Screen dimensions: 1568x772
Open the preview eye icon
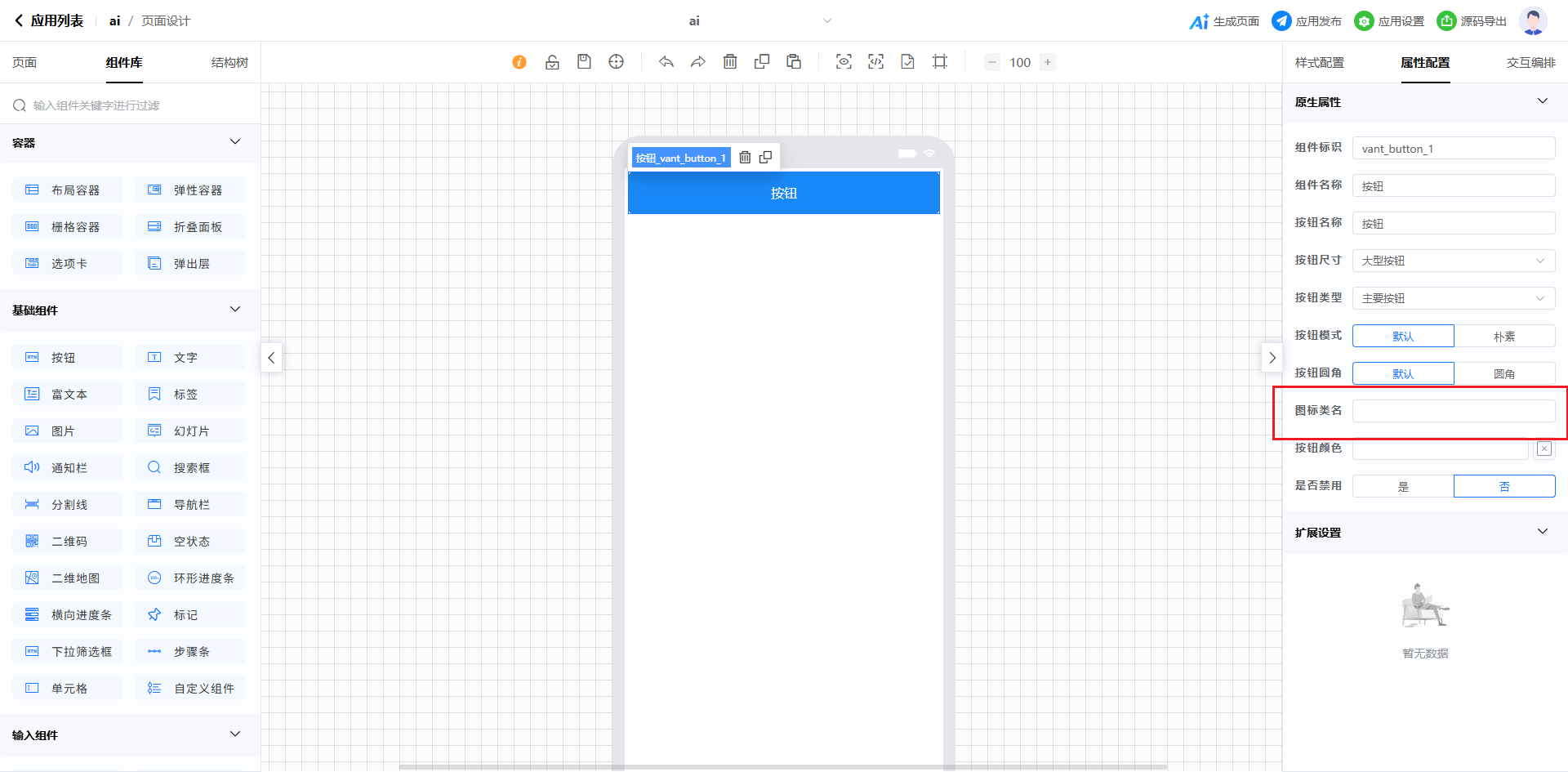click(844, 62)
